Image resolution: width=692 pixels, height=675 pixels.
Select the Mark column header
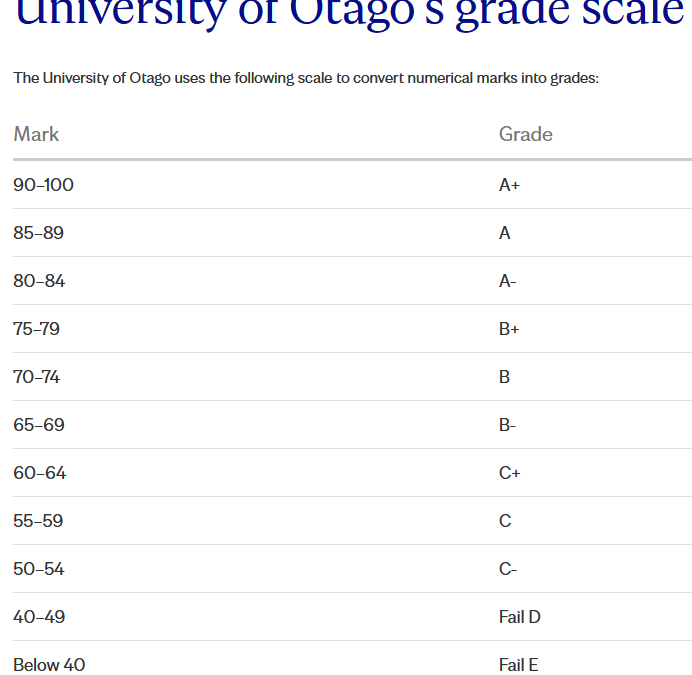pyautogui.click(x=36, y=134)
